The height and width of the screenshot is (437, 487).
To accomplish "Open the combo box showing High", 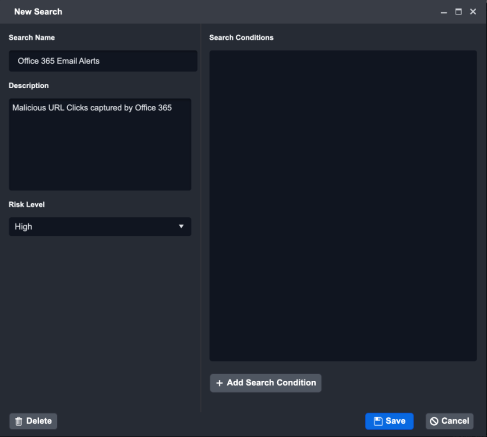I will point(100,227).
